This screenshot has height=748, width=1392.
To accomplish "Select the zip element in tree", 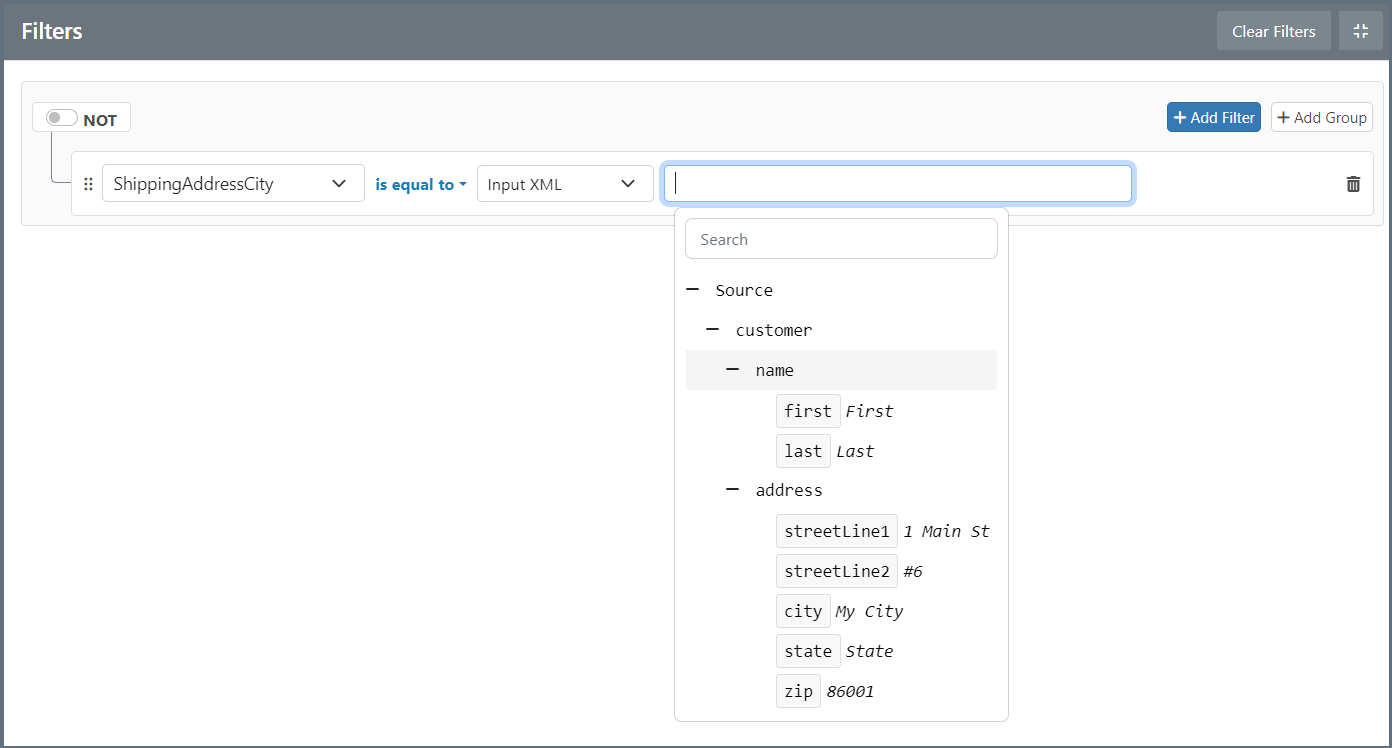I will 798,691.
